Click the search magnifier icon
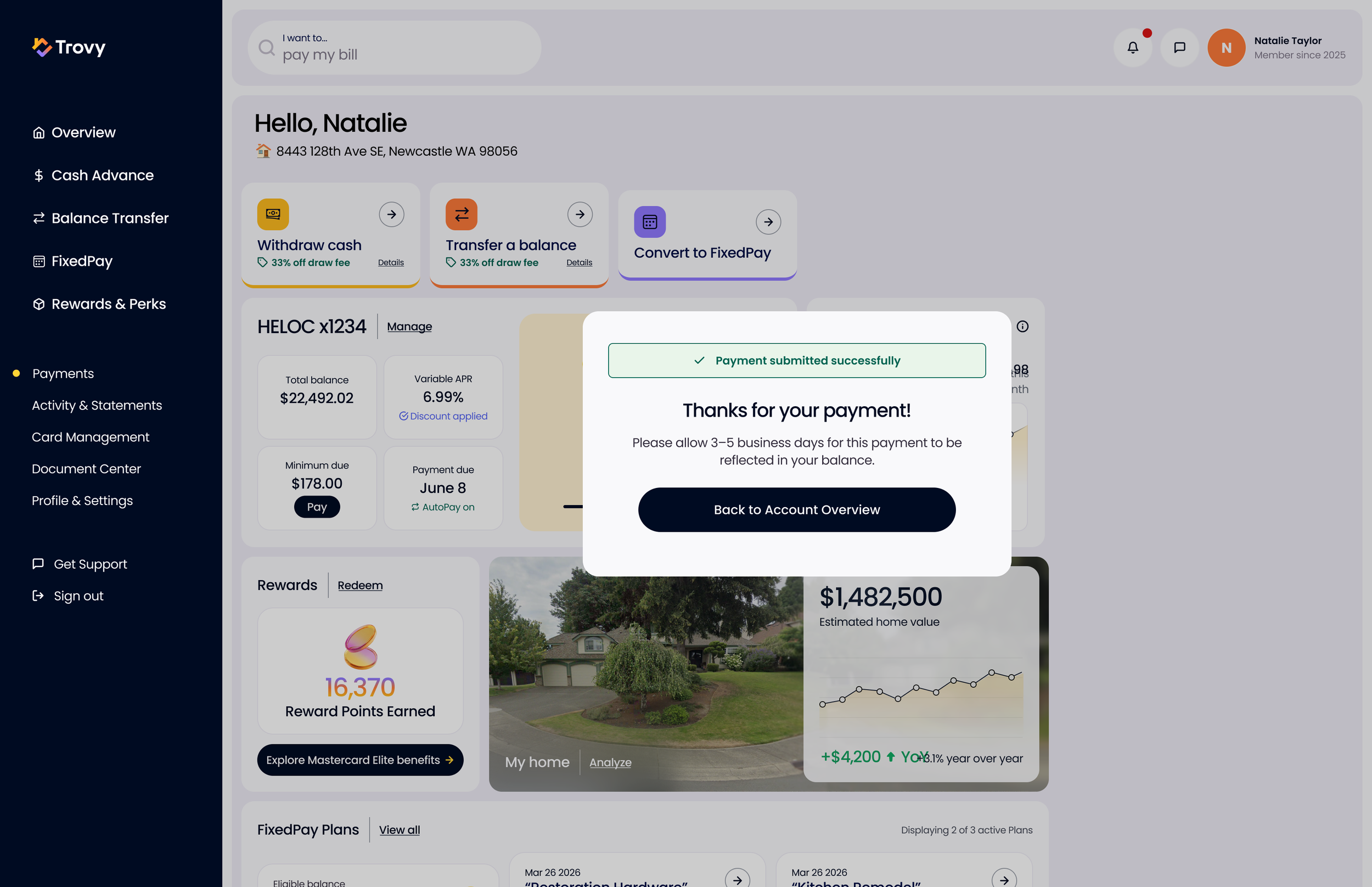 coord(267,47)
